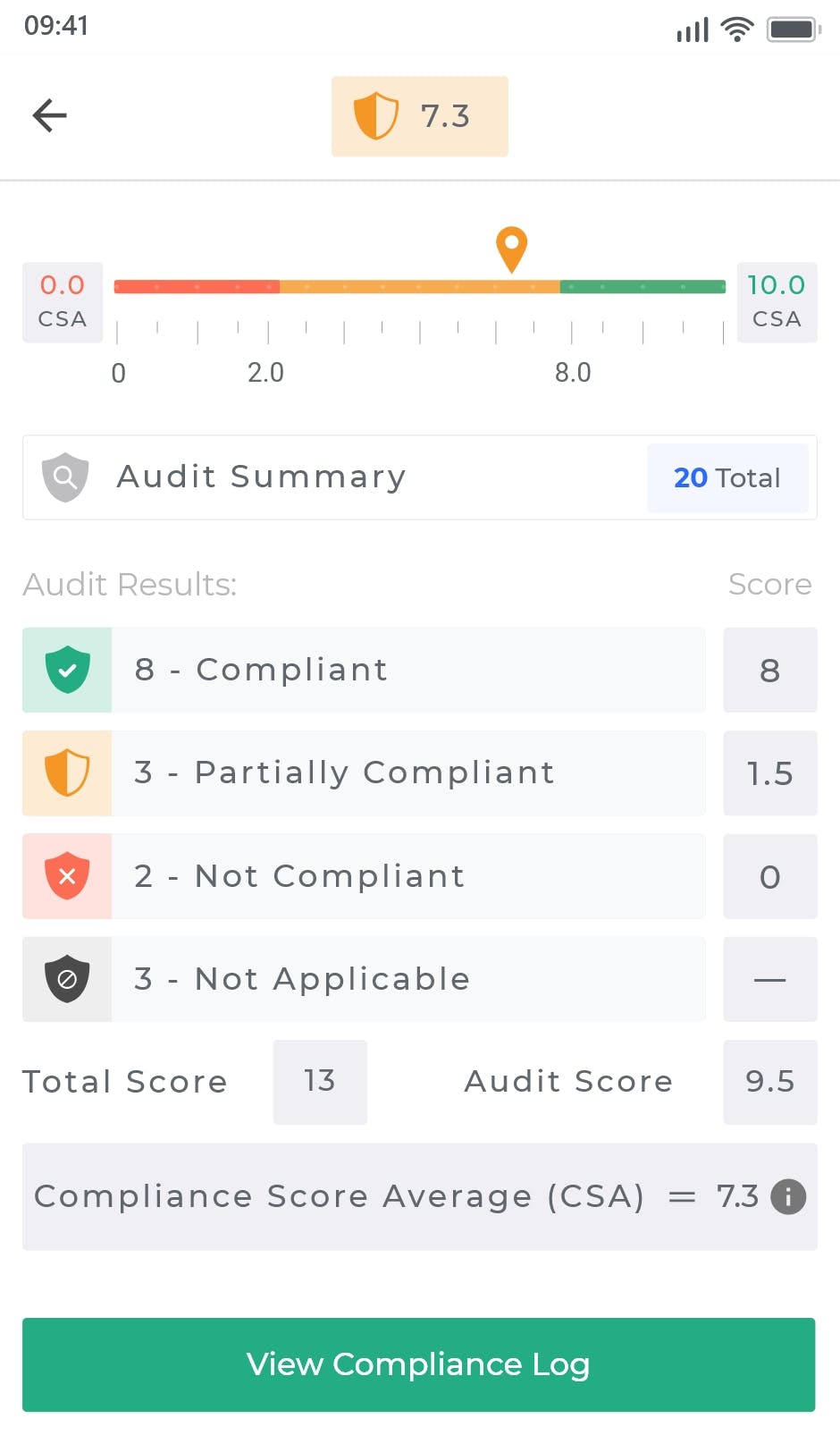
Task: Select the 2 - Not Compliant row
Action: tap(407, 876)
